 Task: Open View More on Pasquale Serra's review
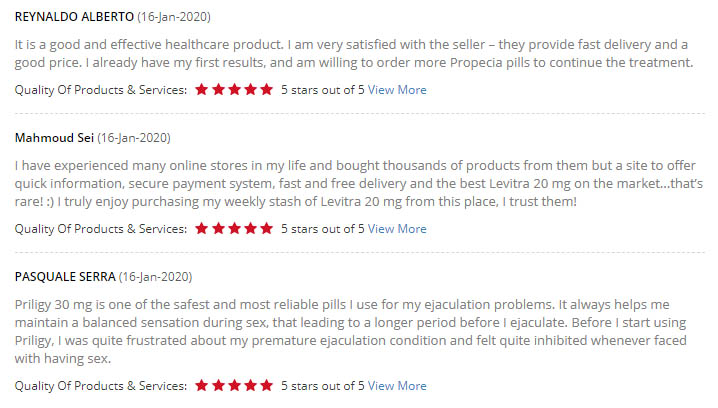tap(397, 386)
